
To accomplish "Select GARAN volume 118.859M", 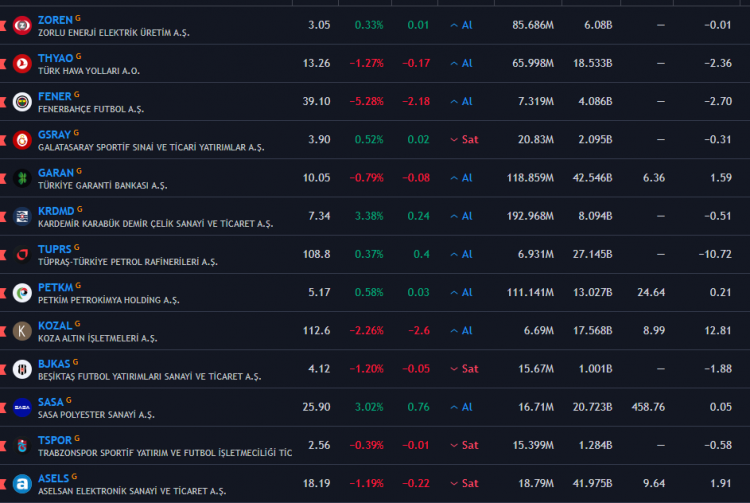I will coord(530,178).
